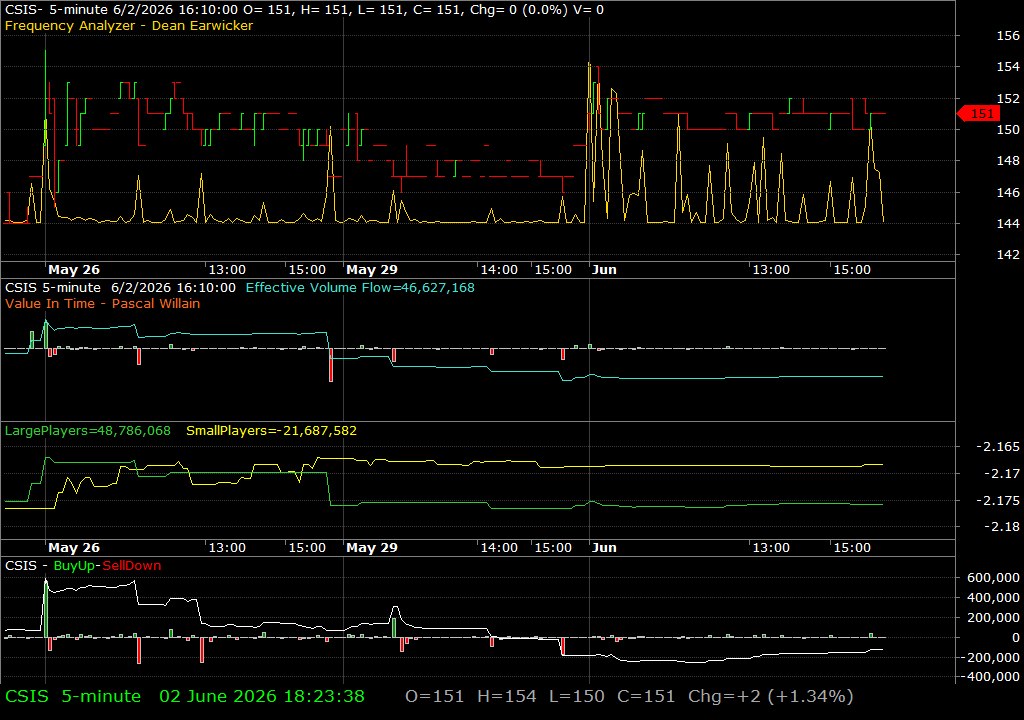Image resolution: width=1024 pixels, height=720 pixels.
Task: Click the 400,000 level on the BuyUp-SellDown axis
Action: point(993,598)
